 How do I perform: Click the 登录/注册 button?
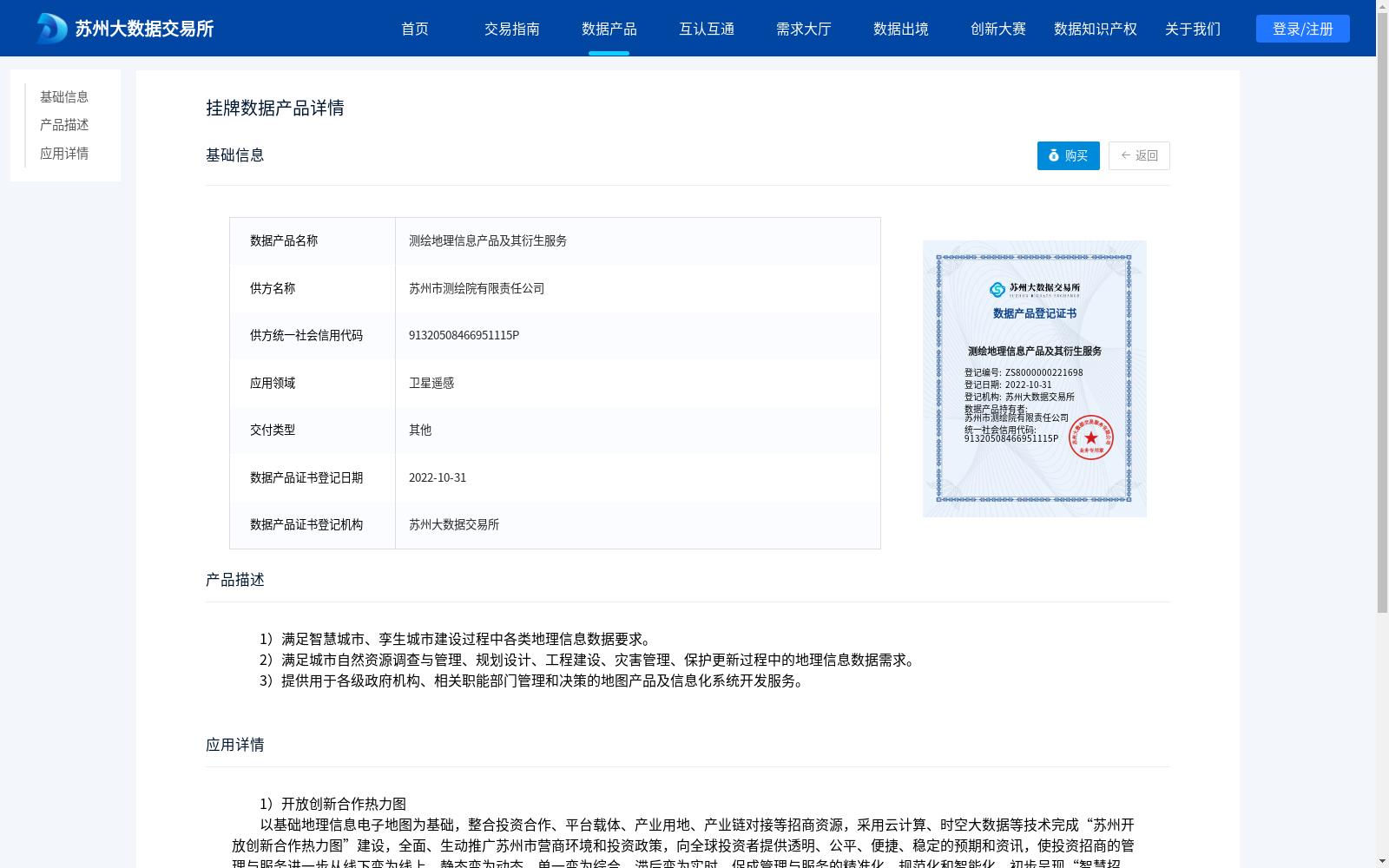pyautogui.click(x=1303, y=29)
